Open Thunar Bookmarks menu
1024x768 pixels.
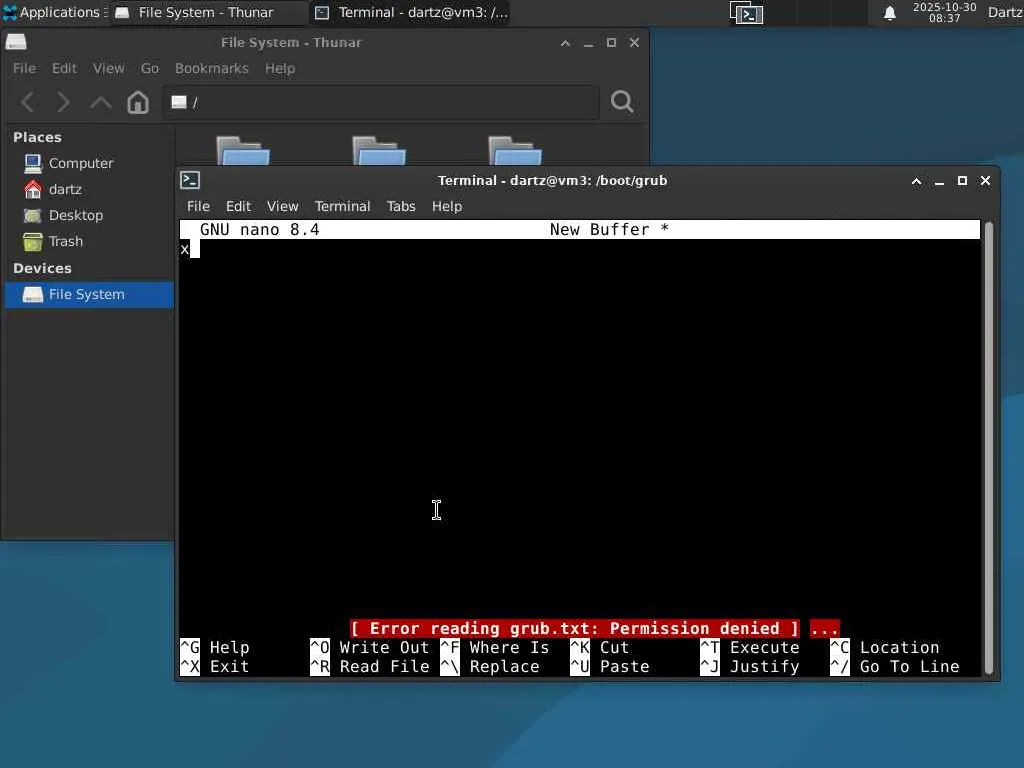(x=212, y=69)
